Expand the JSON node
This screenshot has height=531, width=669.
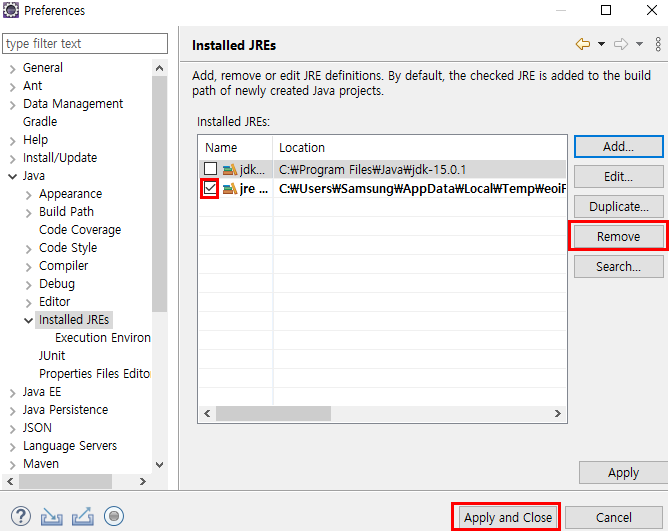(12, 428)
